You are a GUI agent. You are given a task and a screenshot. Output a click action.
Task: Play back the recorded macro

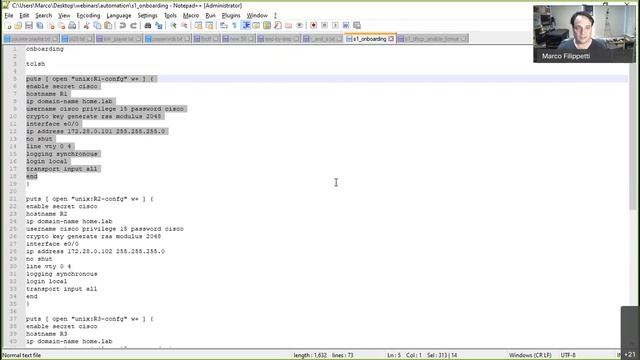[335, 26]
